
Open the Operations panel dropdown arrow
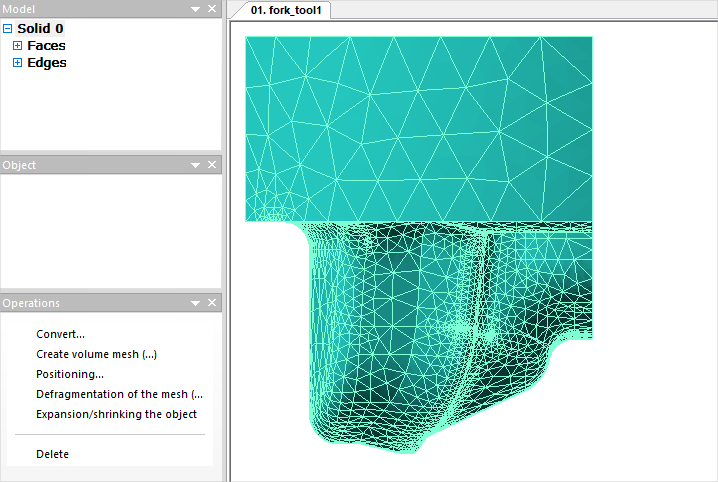[x=195, y=302]
